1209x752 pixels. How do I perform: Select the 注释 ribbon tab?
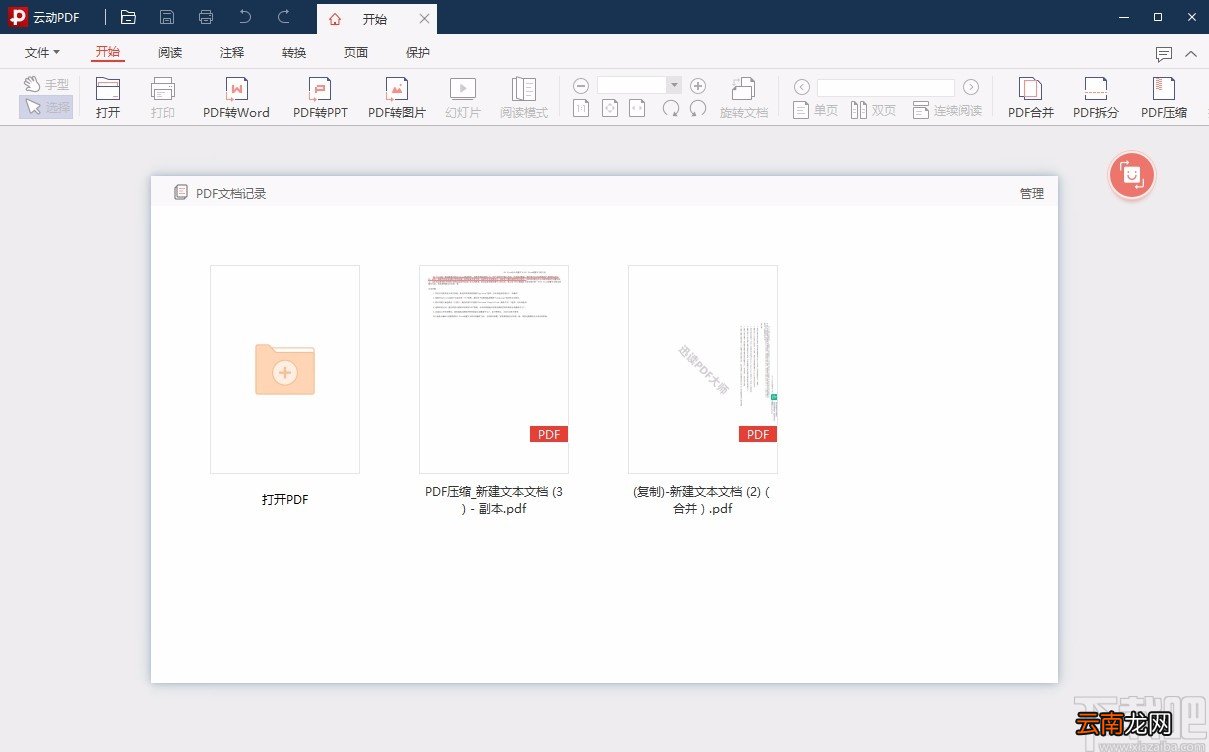232,53
